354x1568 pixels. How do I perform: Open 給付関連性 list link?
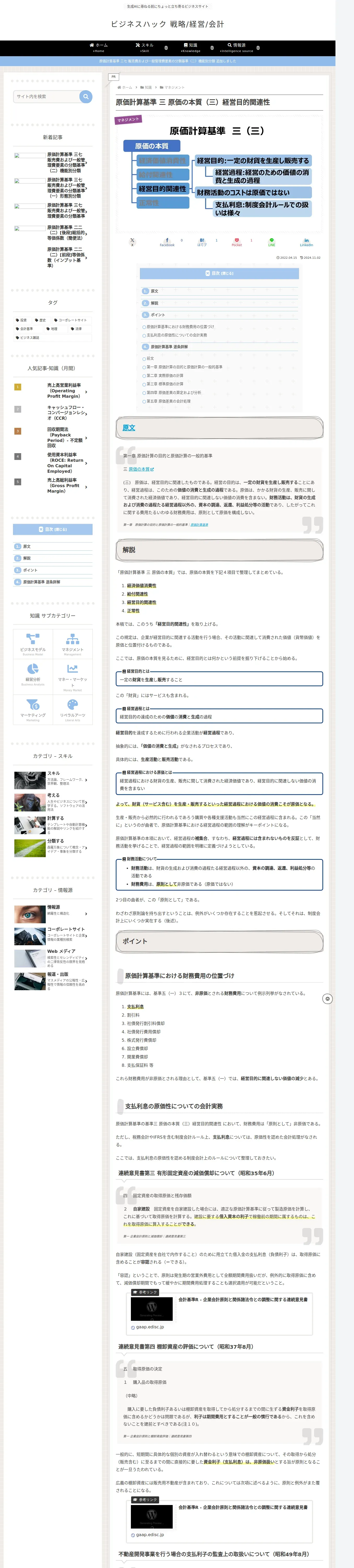tap(137, 594)
